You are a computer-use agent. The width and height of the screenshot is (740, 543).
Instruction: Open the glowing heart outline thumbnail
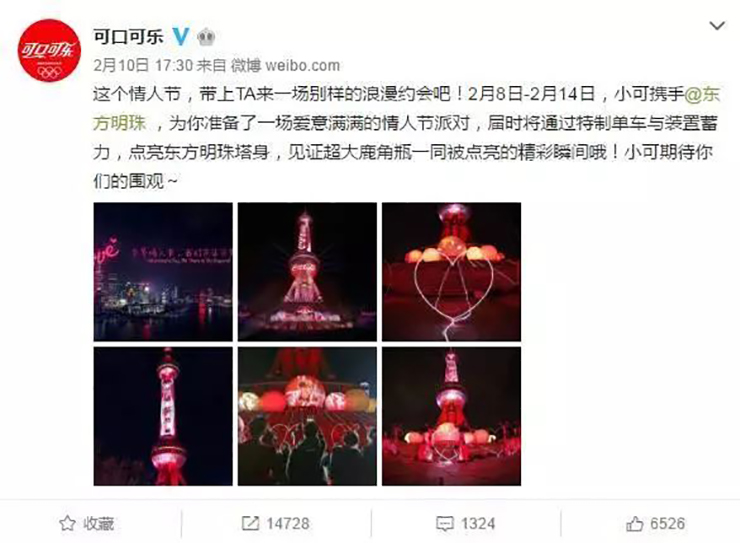coord(452,272)
